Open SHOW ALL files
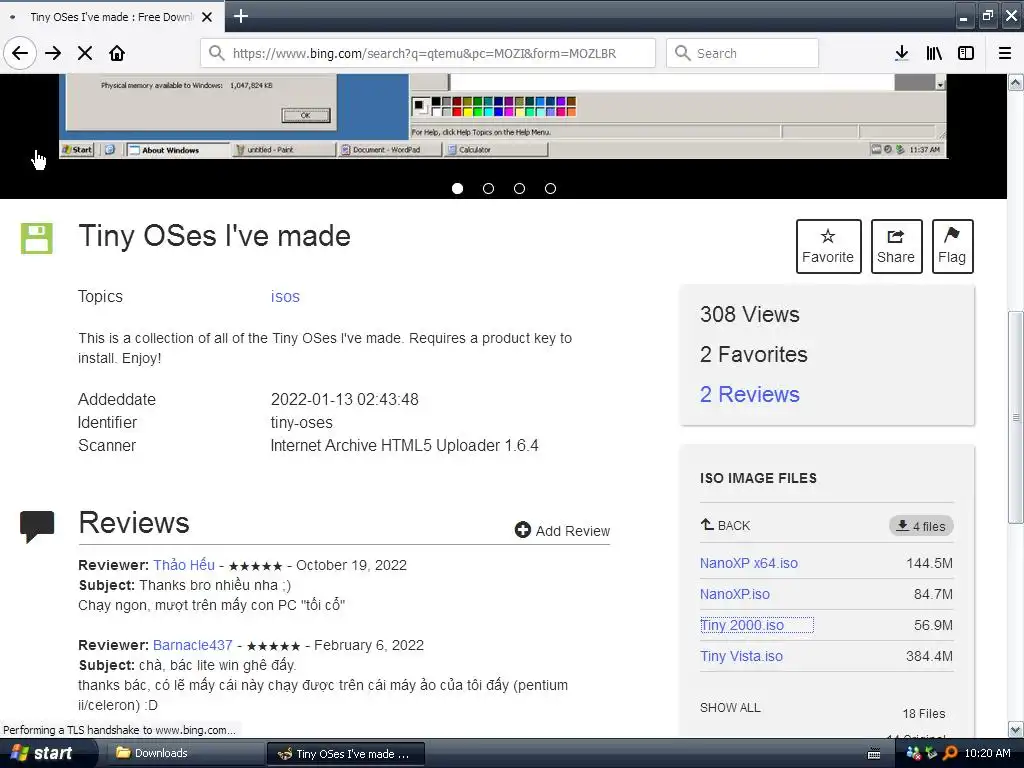 point(730,707)
